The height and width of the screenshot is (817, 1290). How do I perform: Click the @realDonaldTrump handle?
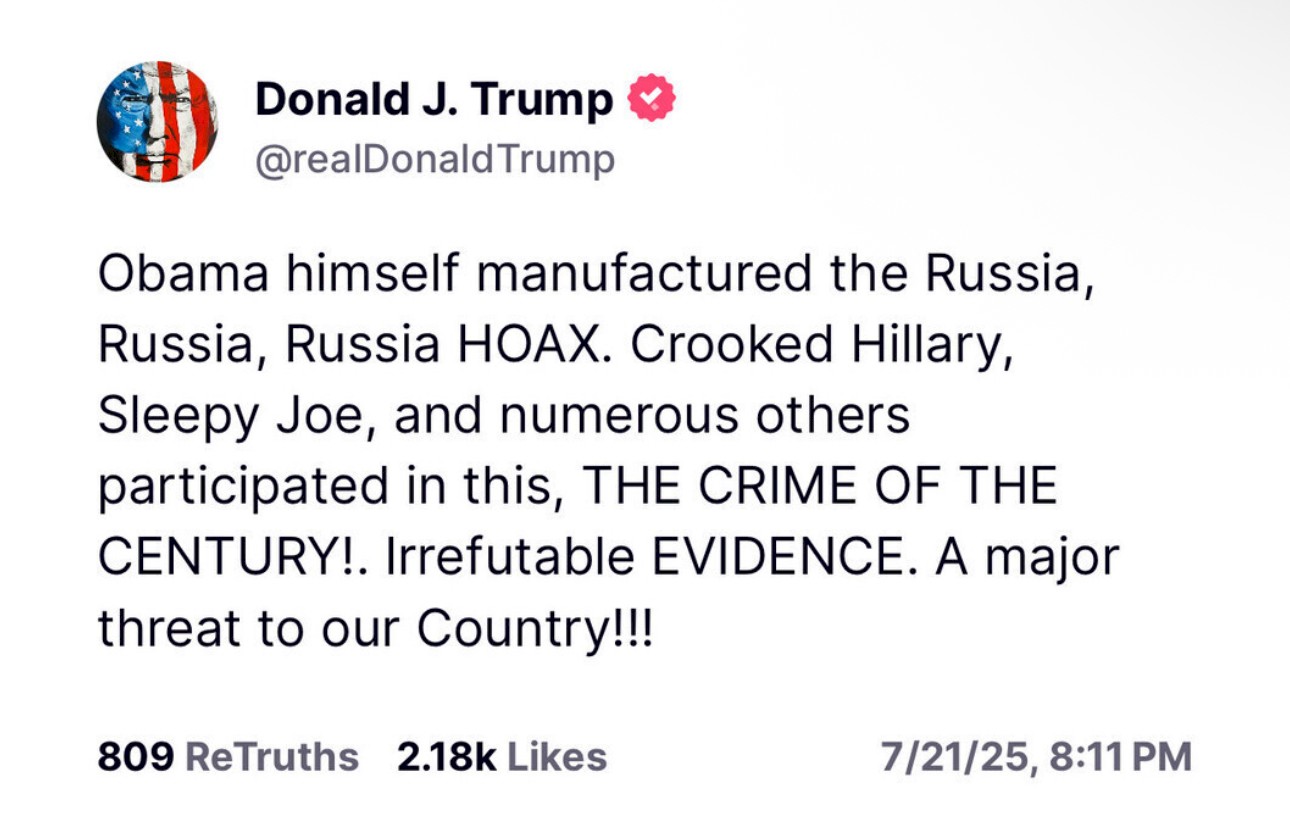tap(435, 160)
